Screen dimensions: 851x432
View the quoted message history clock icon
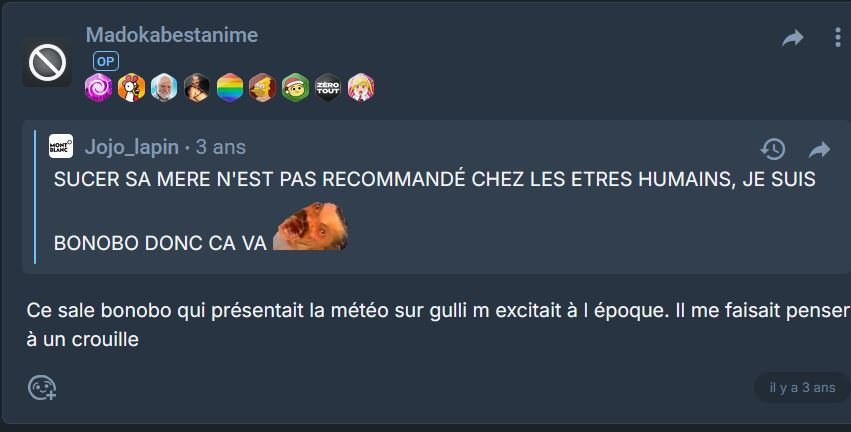(773, 149)
